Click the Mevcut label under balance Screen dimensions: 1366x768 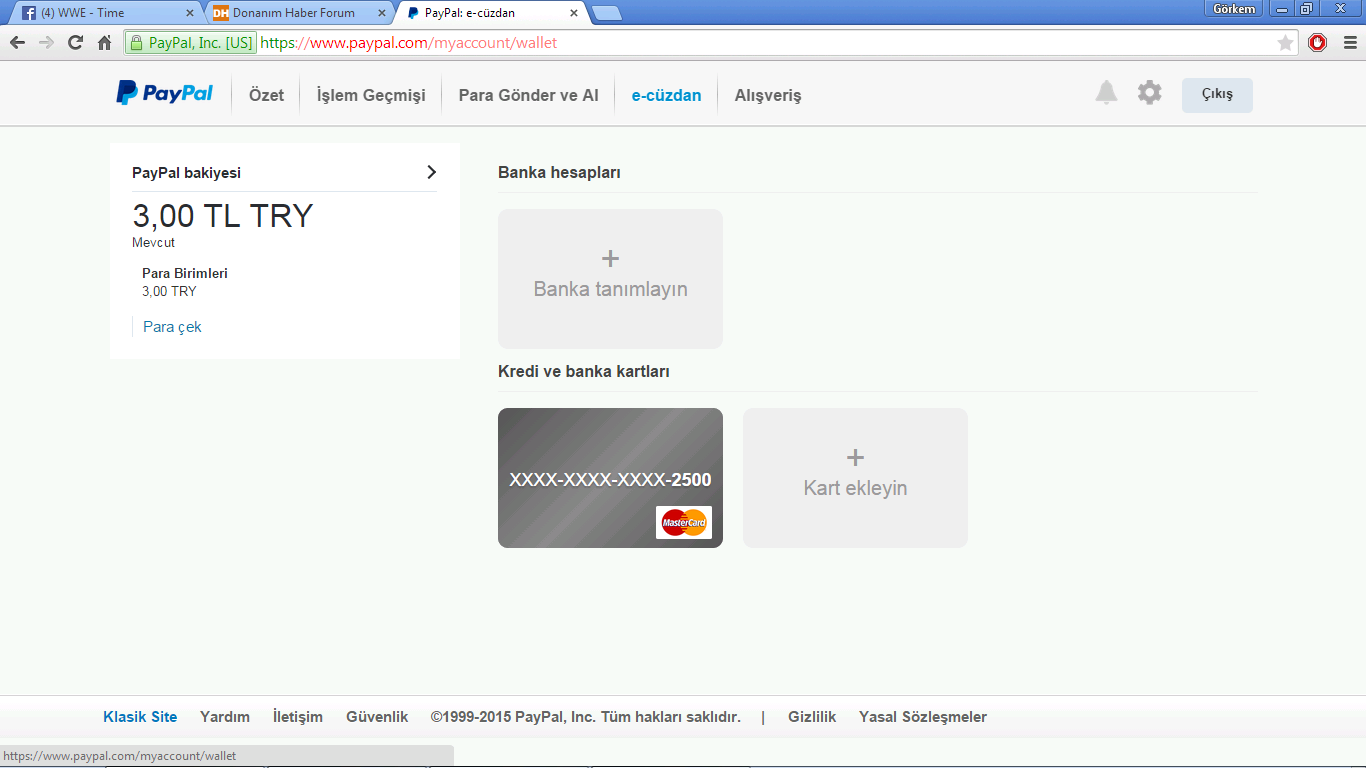(x=153, y=243)
